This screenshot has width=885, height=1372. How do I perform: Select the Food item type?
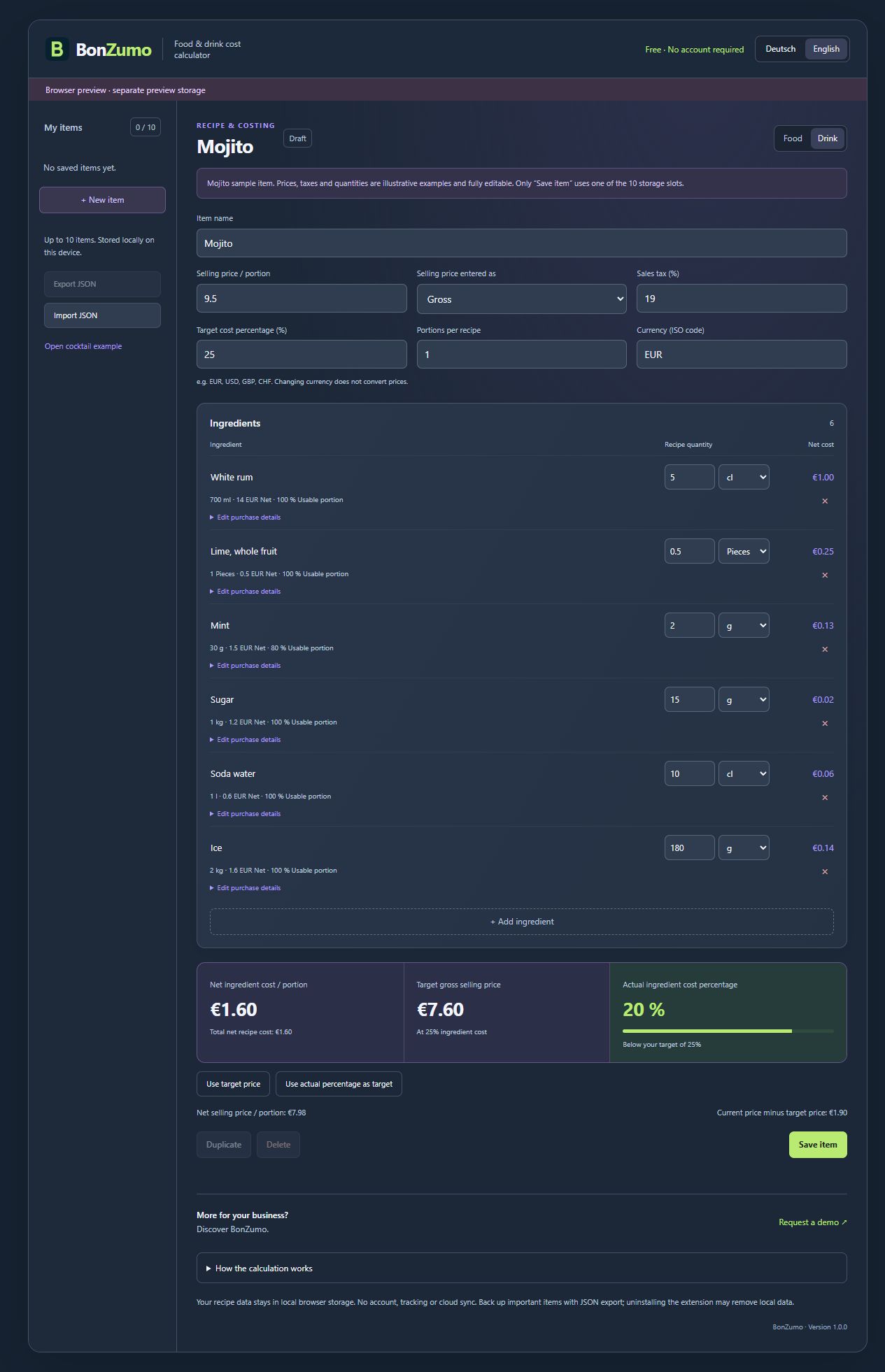point(793,138)
